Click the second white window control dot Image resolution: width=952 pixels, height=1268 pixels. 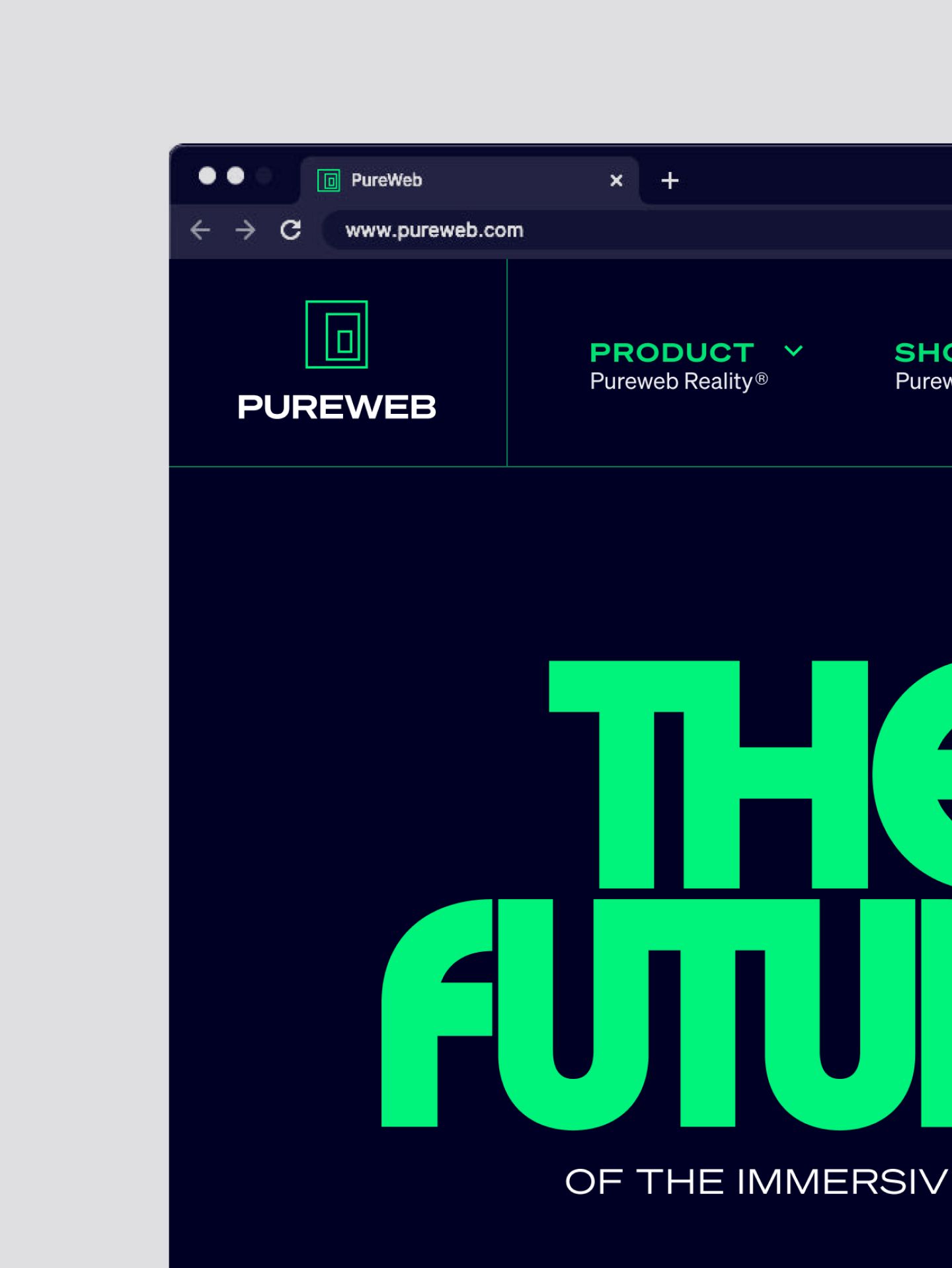point(235,176)
